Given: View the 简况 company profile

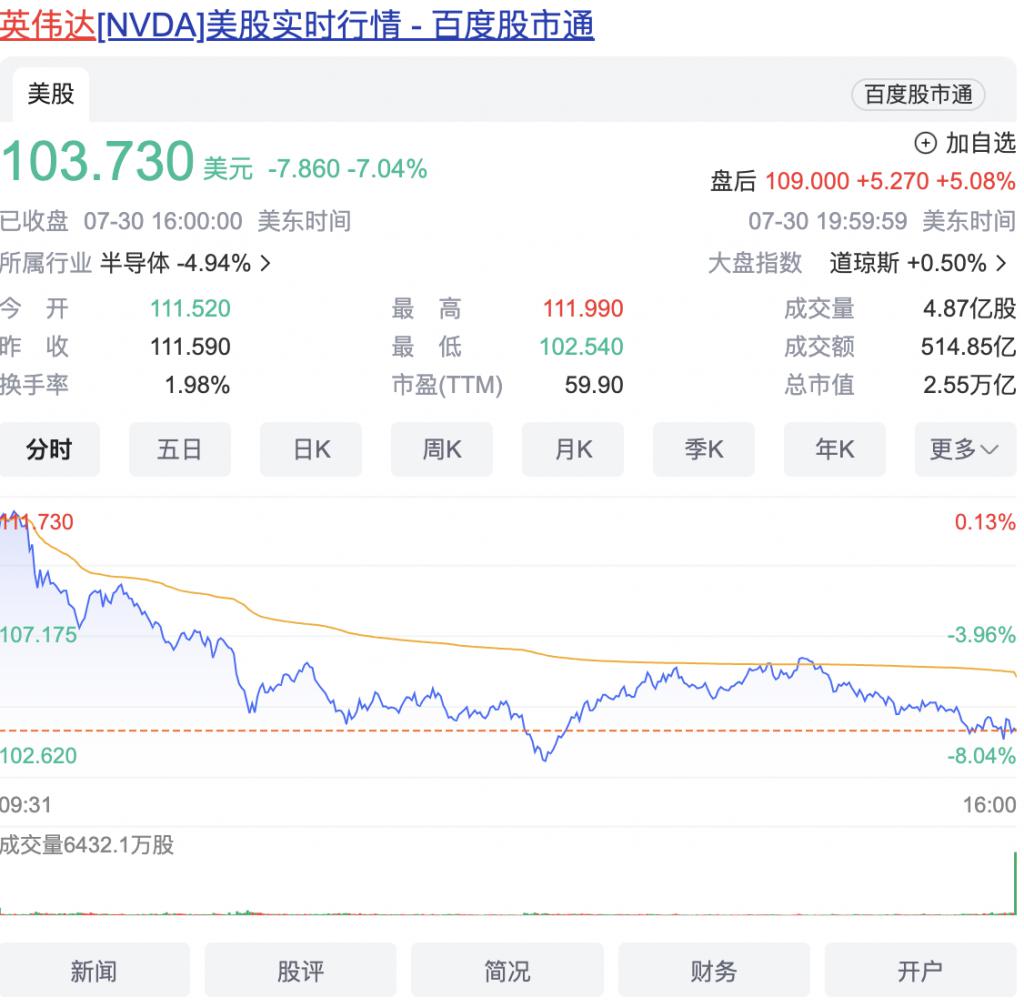Looking at the screenshot, I should 507,970.
